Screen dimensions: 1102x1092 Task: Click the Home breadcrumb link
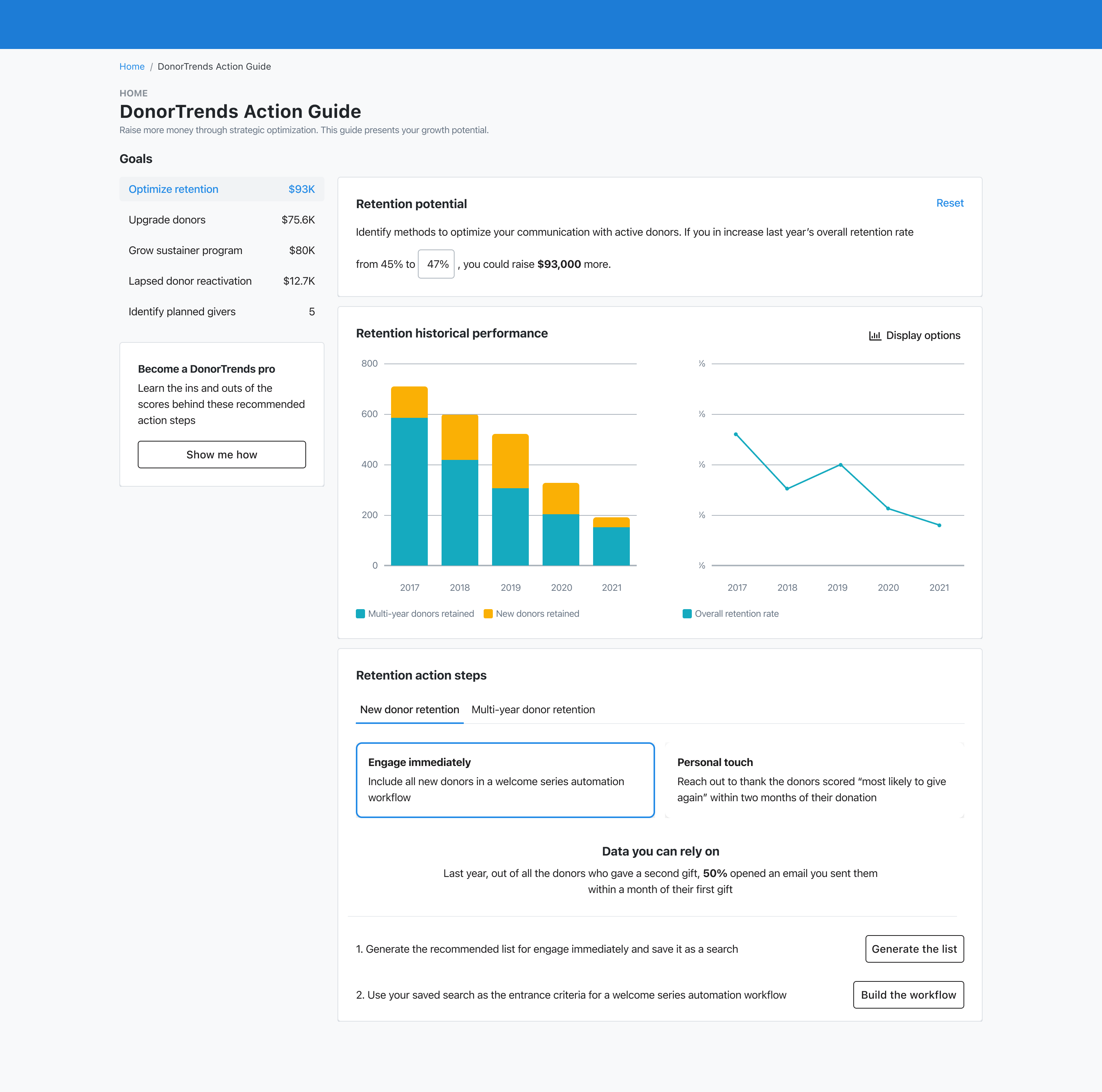(132, 67)
